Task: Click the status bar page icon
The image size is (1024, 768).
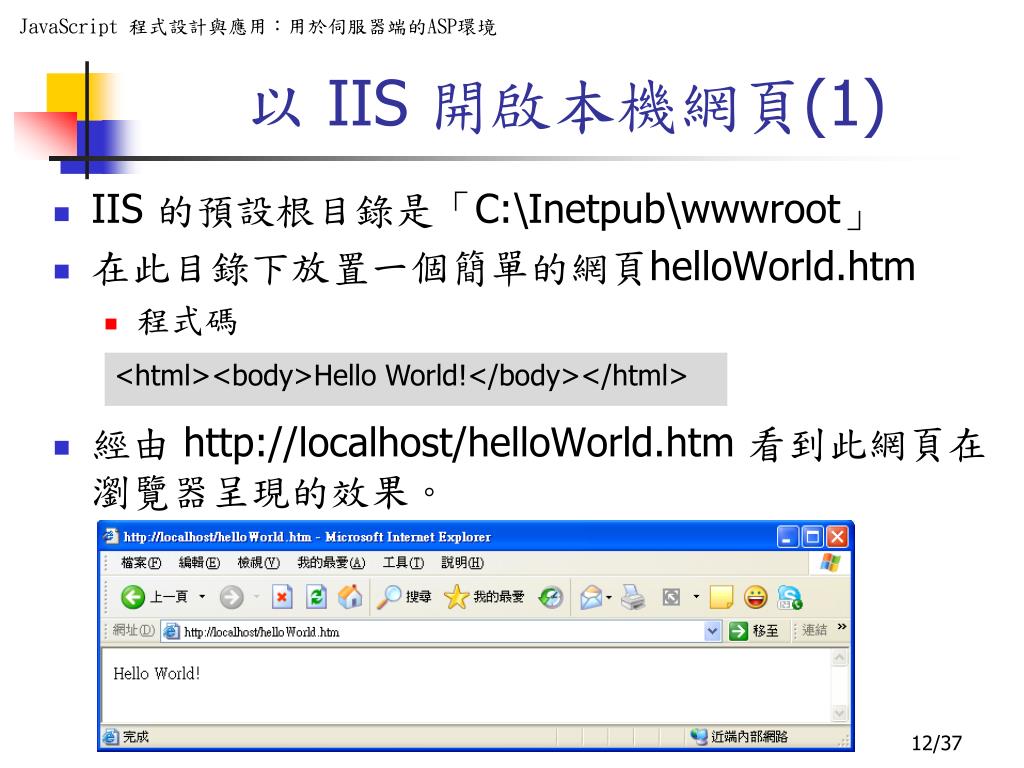Action: tap(110, 737)
